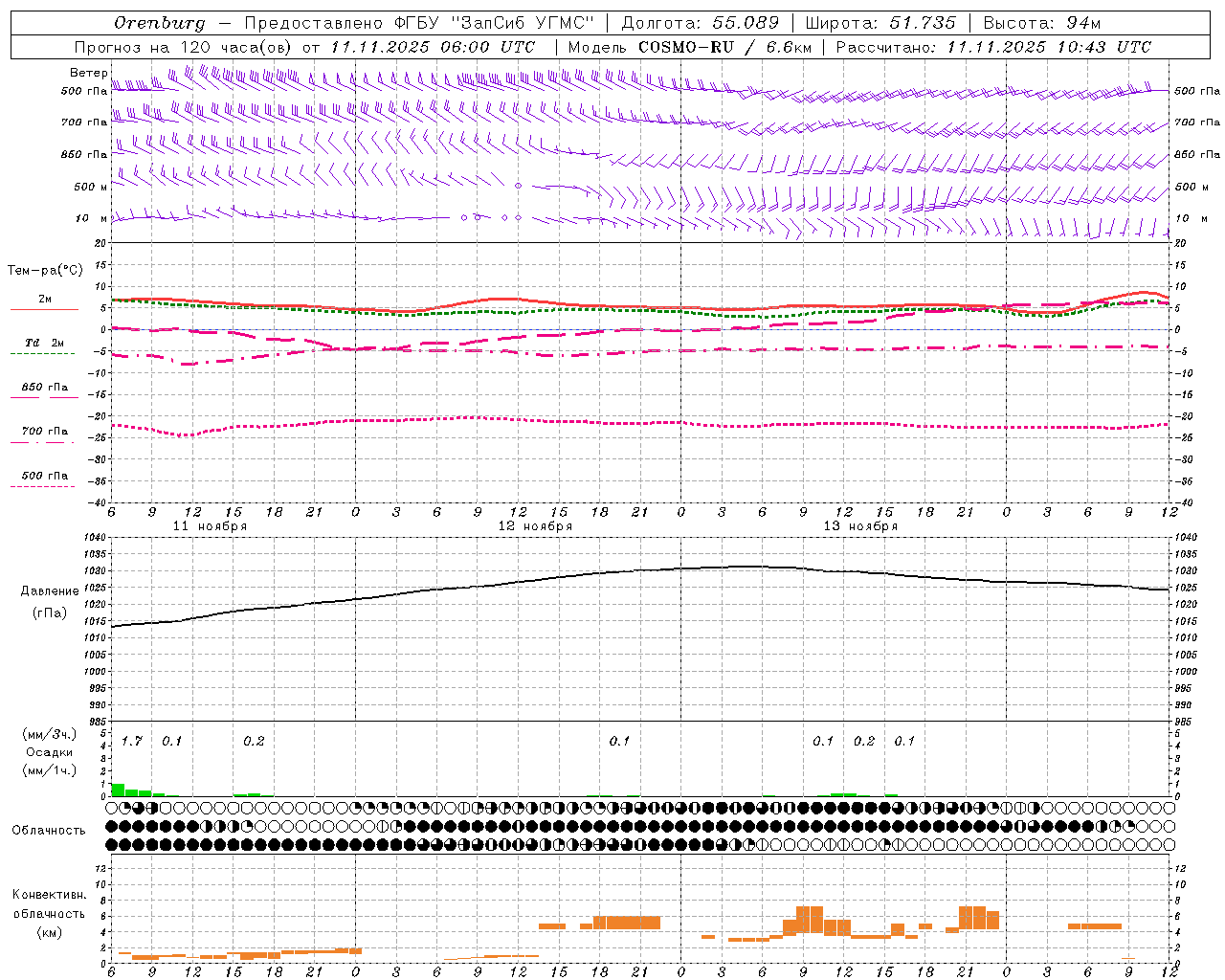
Task: Click the Облачность cloud cover label
Action: coord(49,831)
